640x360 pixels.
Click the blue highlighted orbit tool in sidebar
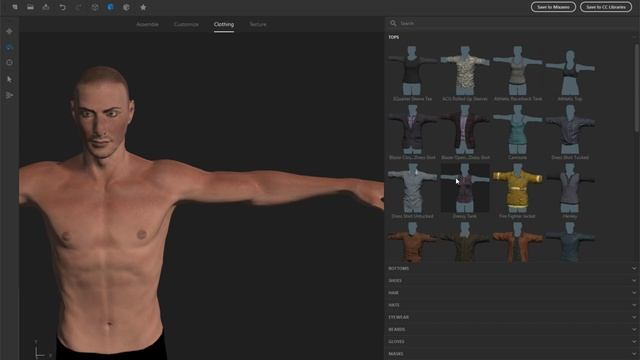[x=9, y=47]
